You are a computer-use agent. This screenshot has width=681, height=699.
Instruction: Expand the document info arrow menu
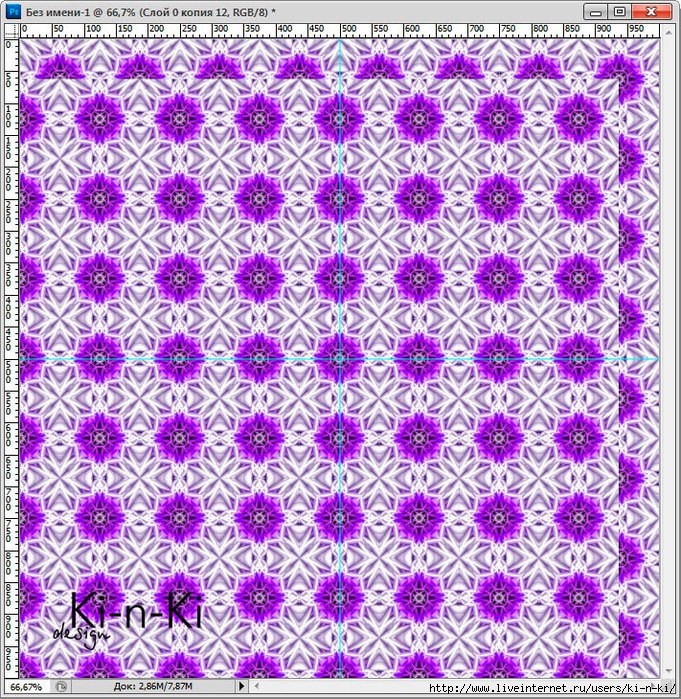coord(242,686)
